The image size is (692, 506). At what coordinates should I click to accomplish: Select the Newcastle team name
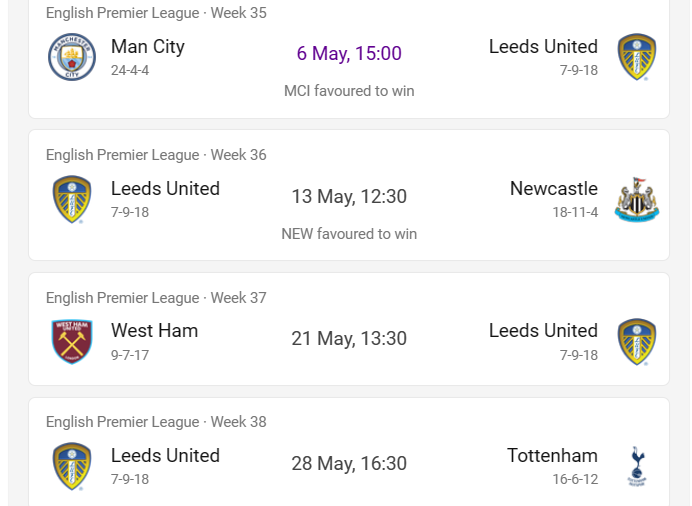(553, 188)
